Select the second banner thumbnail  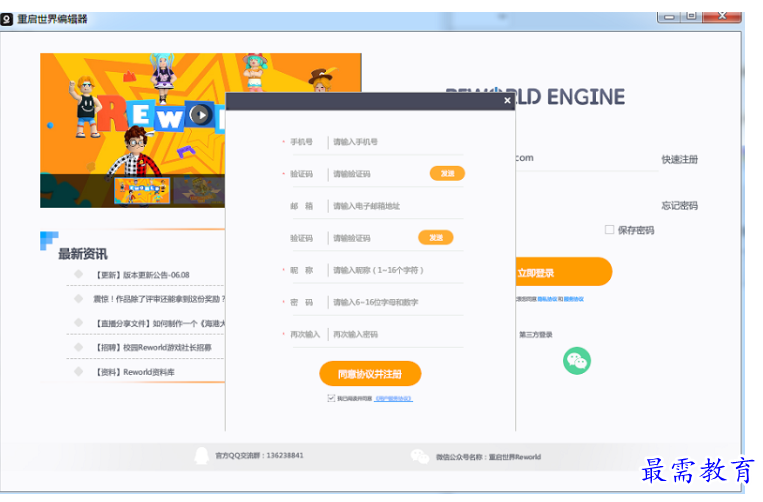(199, 191)
